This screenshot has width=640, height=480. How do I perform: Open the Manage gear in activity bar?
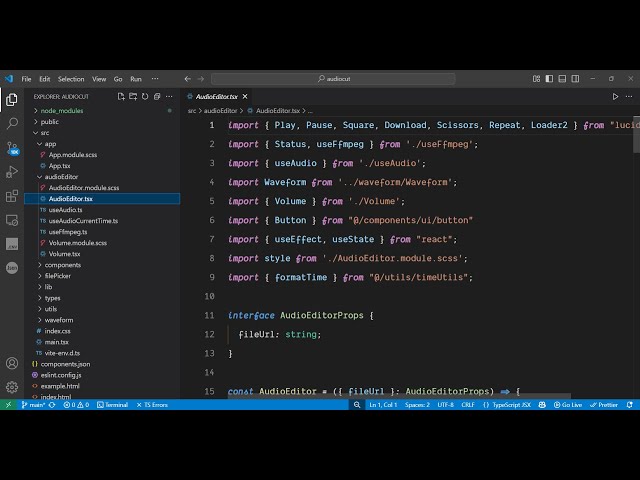pos(12,387)
